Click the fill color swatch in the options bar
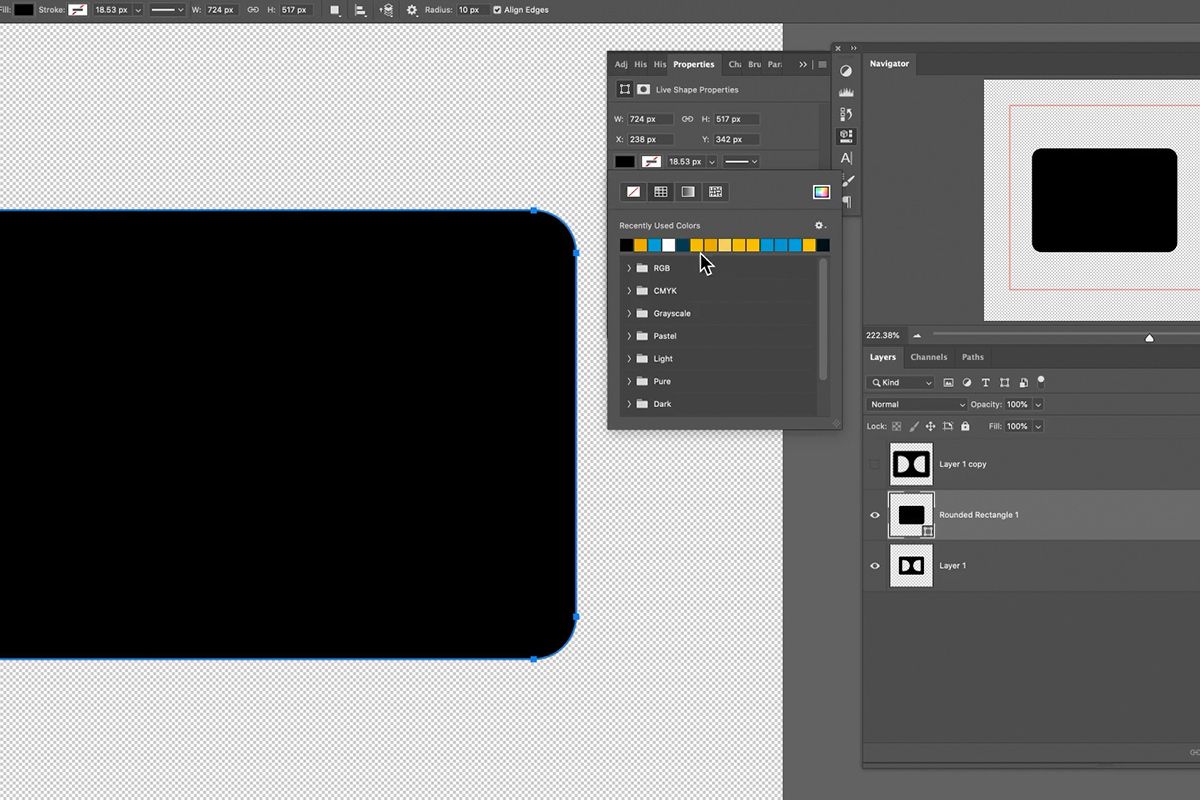This screenshot has width=1200, height=800. coord(23,10)
